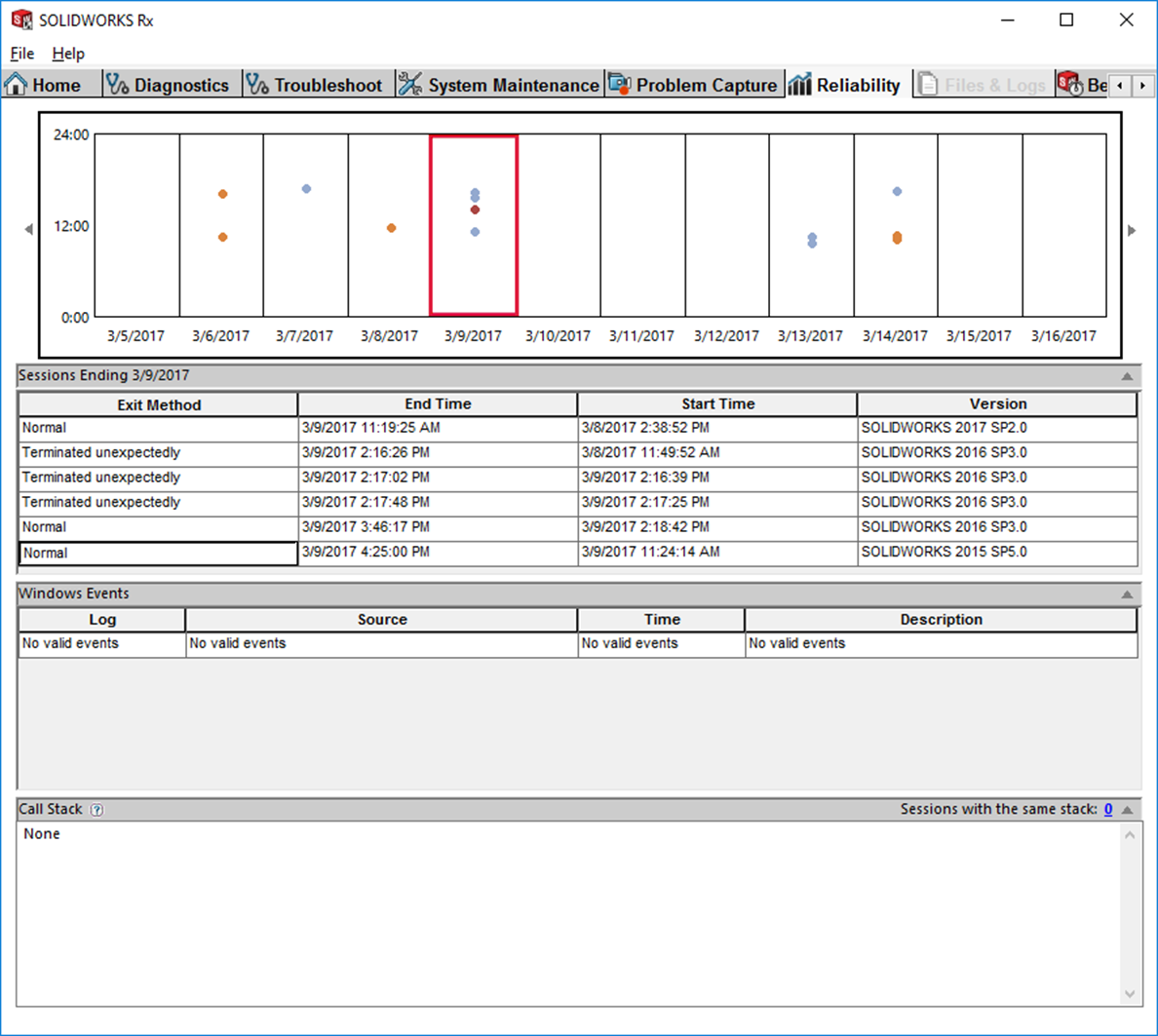Navigate chart to earlier dates with left arrow
The height and width of the screenshot is (1036, 1158).
click(x=28, y=230)
